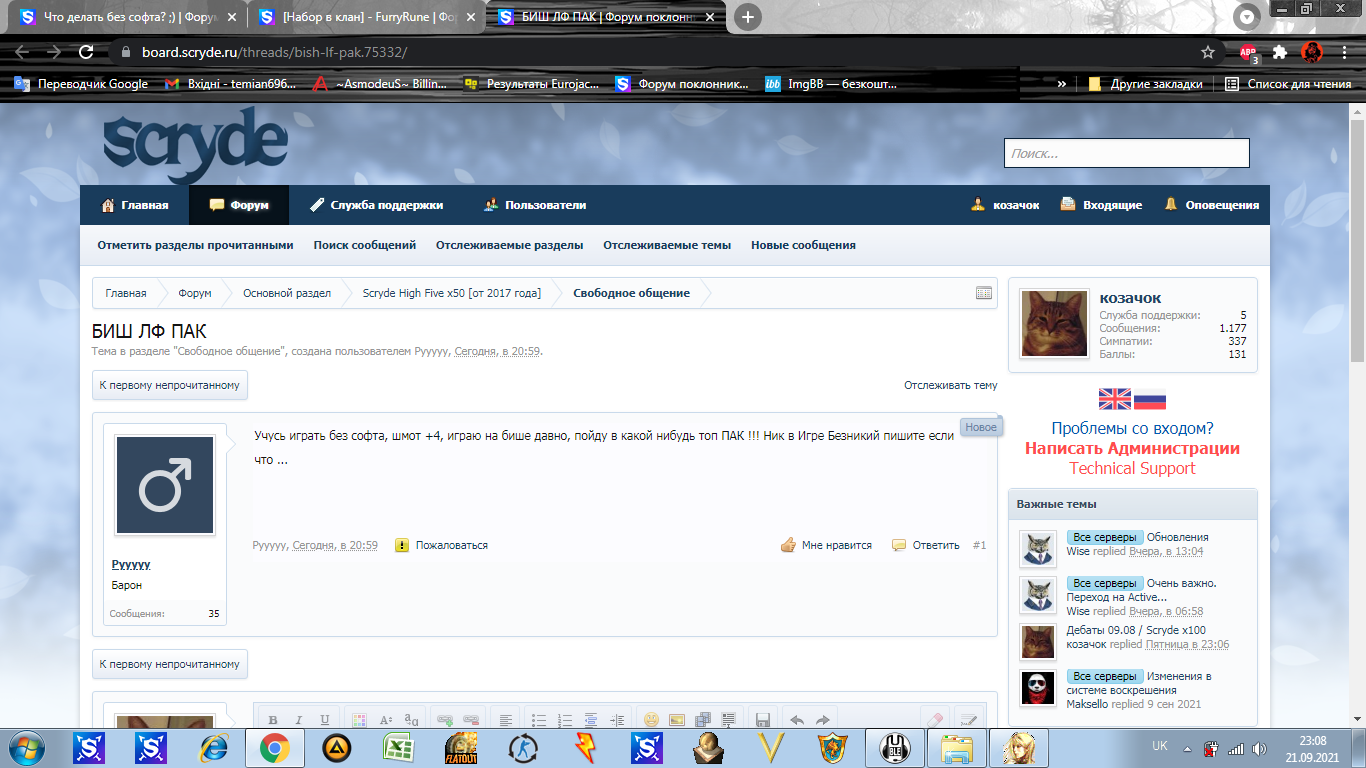Insert a smiley in the editor toolbar
1366x768 pixels.
(x=651, y=720)
